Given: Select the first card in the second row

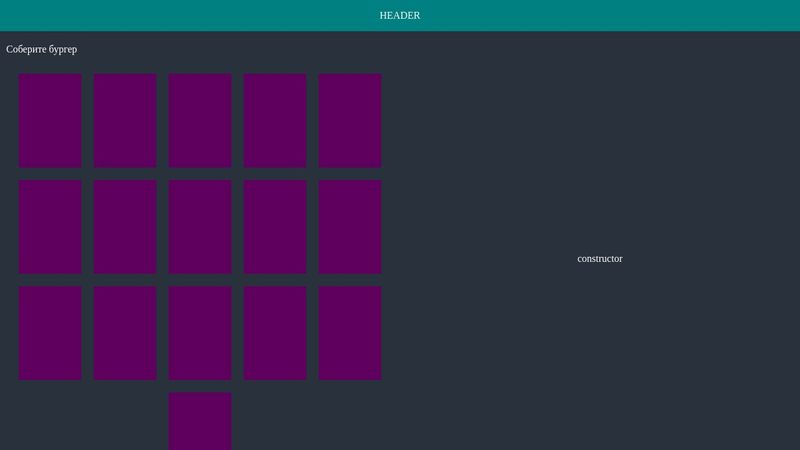Looking at the screenshot, I should pyautogui.click(x=50, y=226).
